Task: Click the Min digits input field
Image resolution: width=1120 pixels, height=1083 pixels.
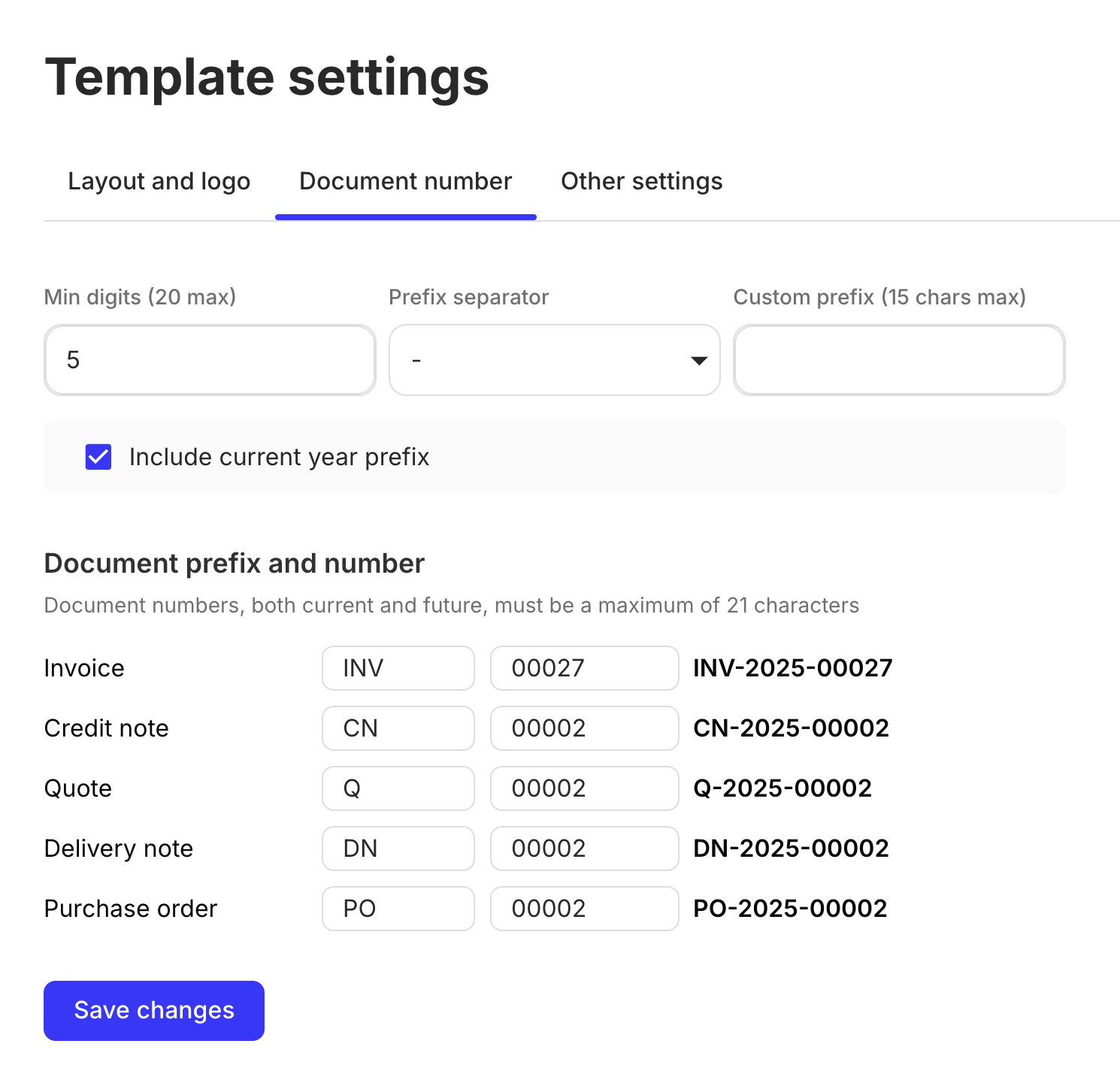Action: 209,360
